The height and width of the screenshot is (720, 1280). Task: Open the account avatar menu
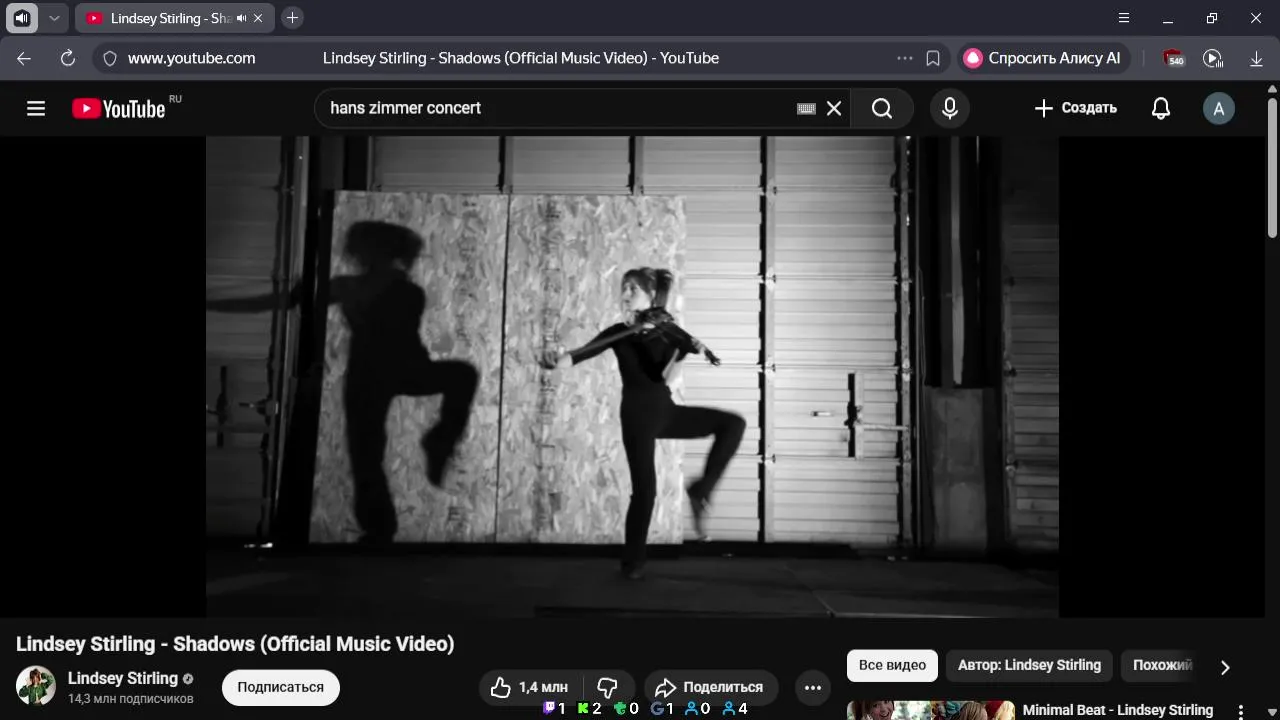coord(1218,108)
